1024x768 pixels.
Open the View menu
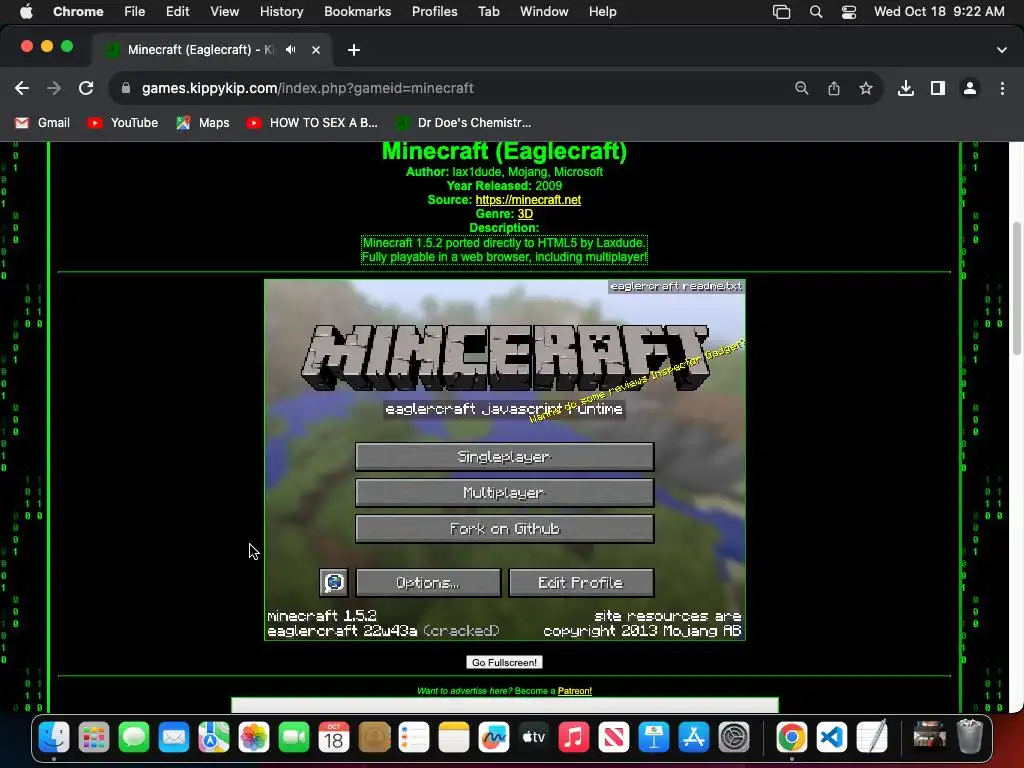pyautogui.click(x=224, y=12)
